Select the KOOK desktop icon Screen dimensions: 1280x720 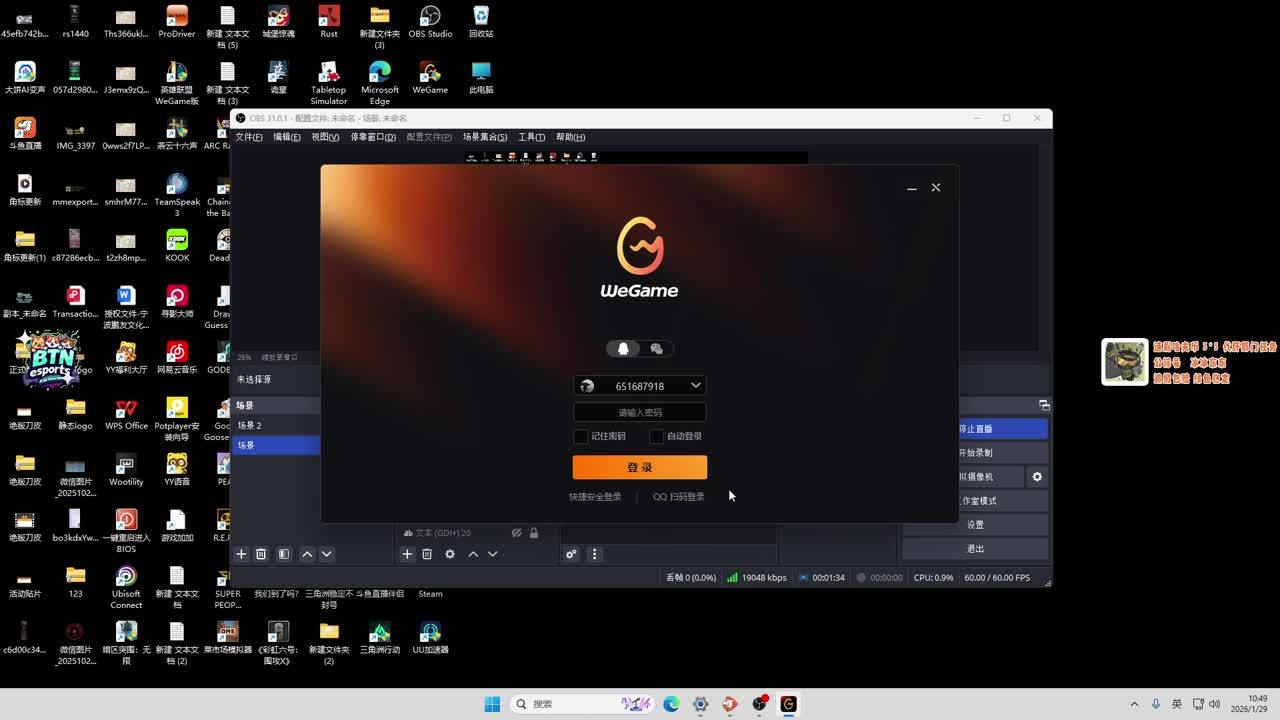pos(177,246)
